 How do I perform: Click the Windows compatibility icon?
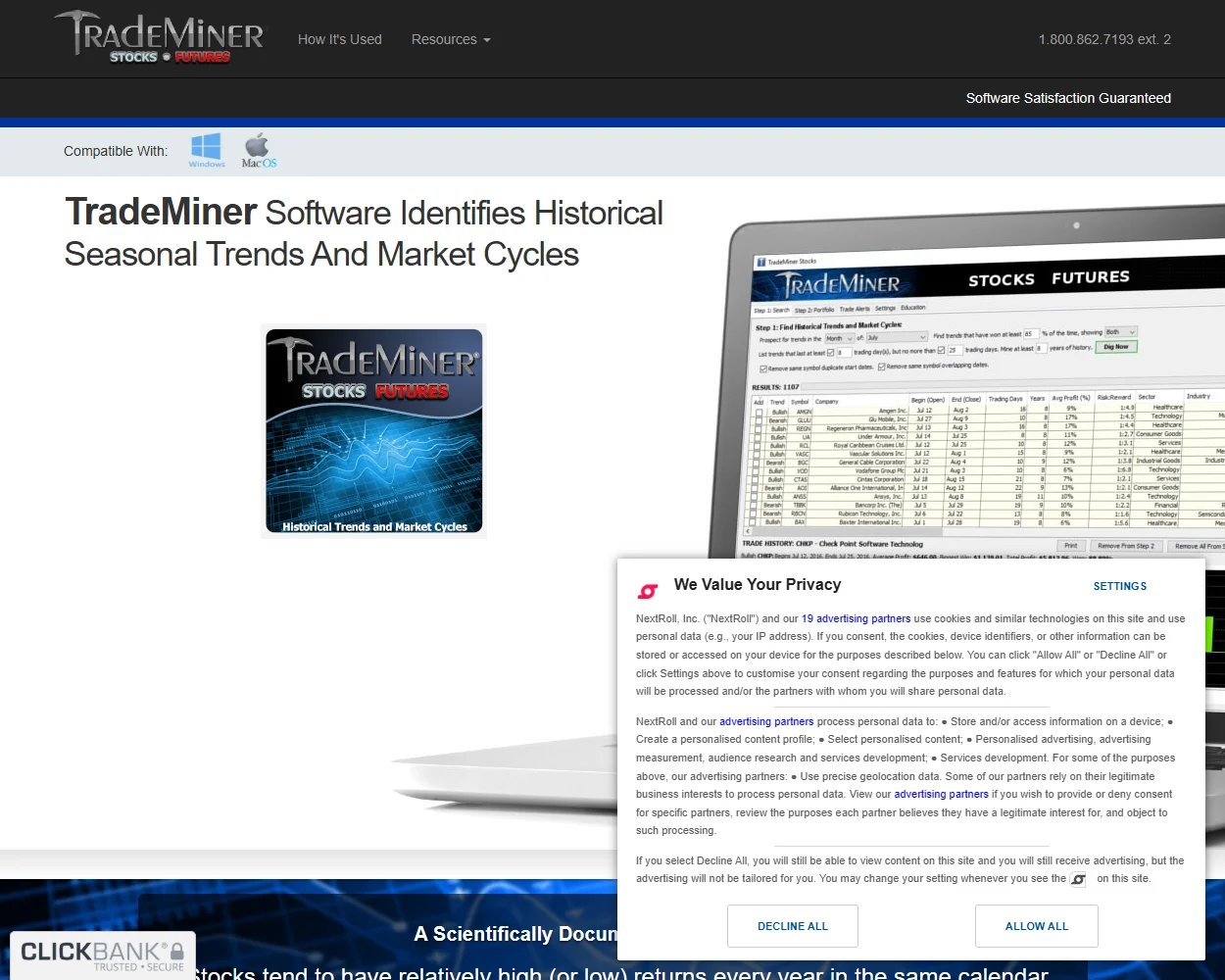[207, 151]
